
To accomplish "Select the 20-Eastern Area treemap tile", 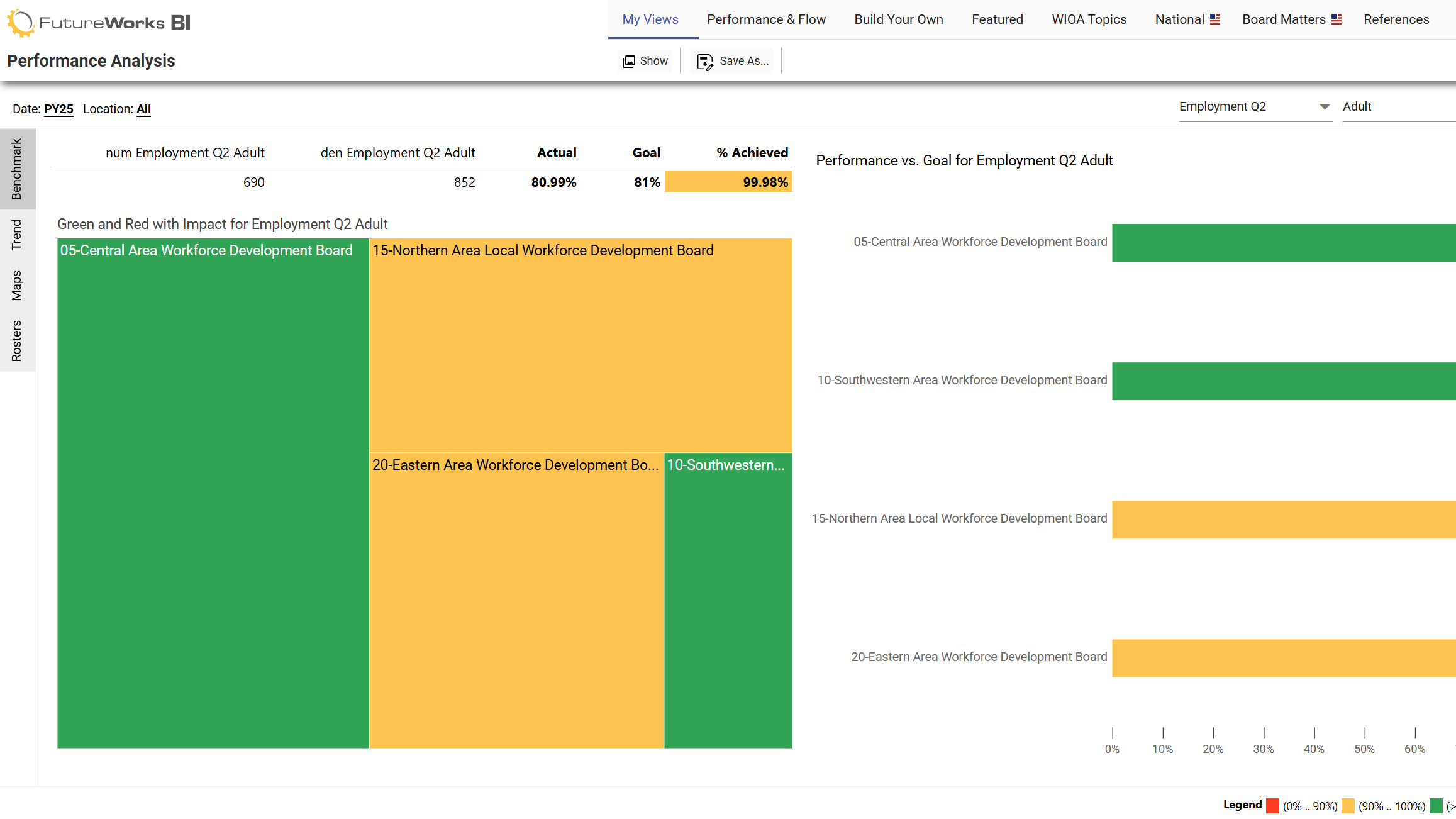I will pos(516,601).
